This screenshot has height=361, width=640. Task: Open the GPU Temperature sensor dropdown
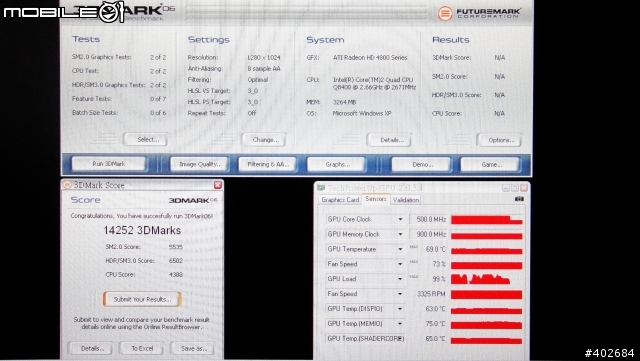click(400, 249)
